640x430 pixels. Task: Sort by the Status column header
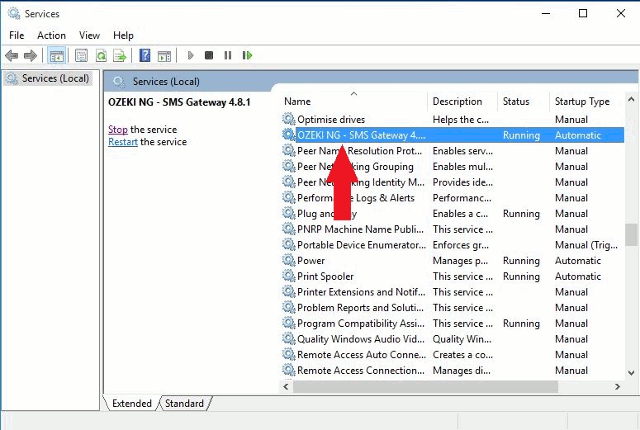pyautogui.click(x=524, y=101)
